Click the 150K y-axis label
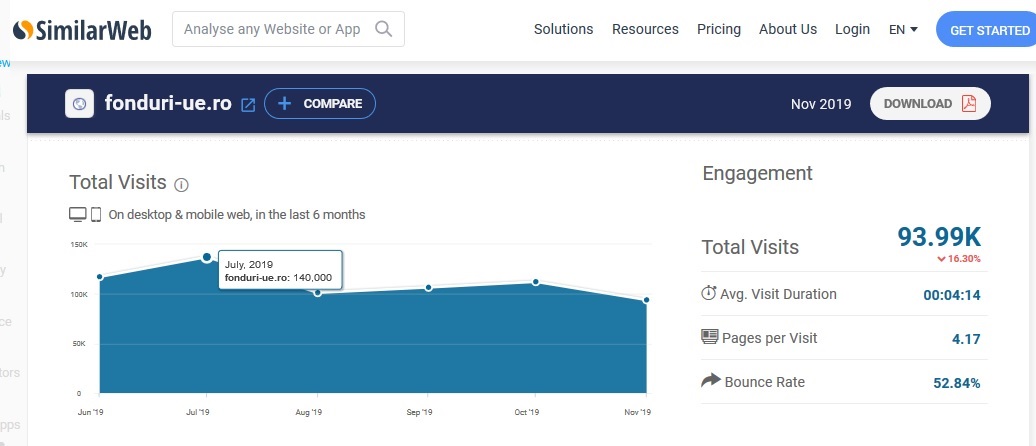Viewport: 1036px width, 446px height. coord(79,244)
